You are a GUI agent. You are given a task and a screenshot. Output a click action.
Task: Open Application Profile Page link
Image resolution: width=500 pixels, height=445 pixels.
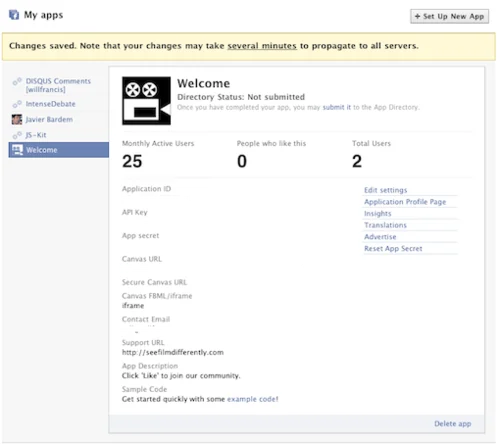(x=405, y=202)
